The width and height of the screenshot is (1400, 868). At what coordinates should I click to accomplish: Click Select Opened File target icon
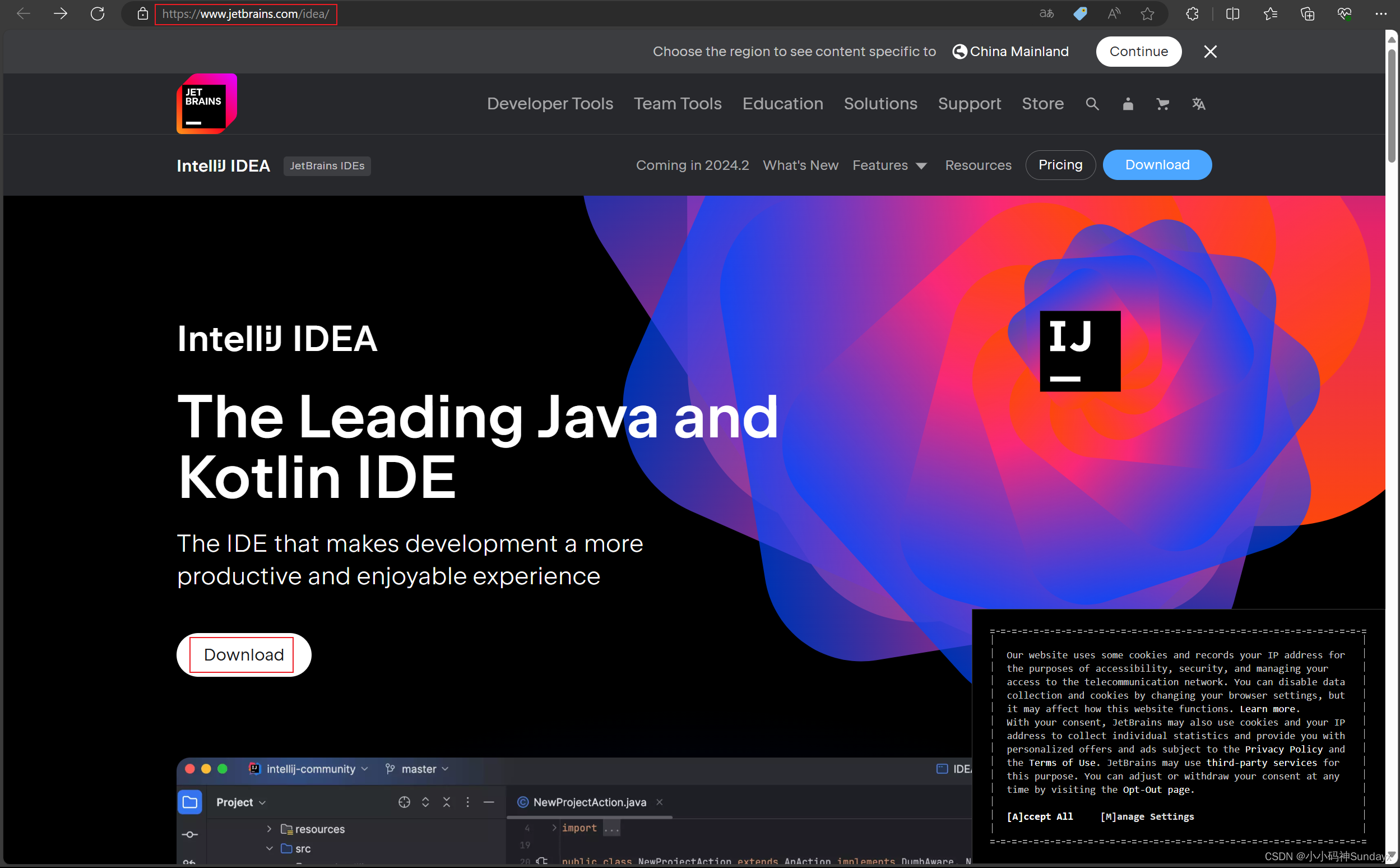click(x=404, y=802)
